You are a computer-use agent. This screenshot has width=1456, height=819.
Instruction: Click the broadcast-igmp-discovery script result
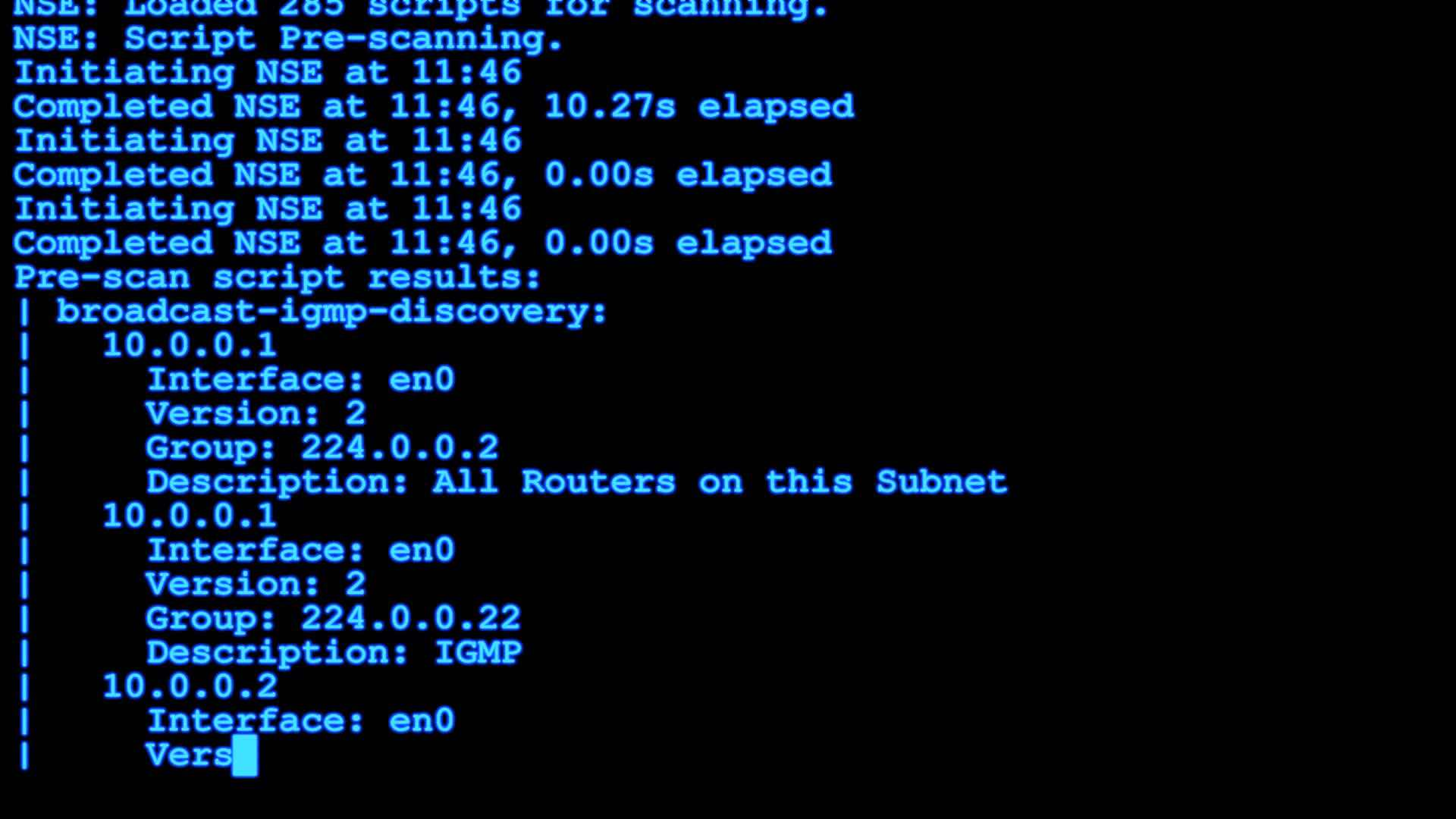point(330,312)
